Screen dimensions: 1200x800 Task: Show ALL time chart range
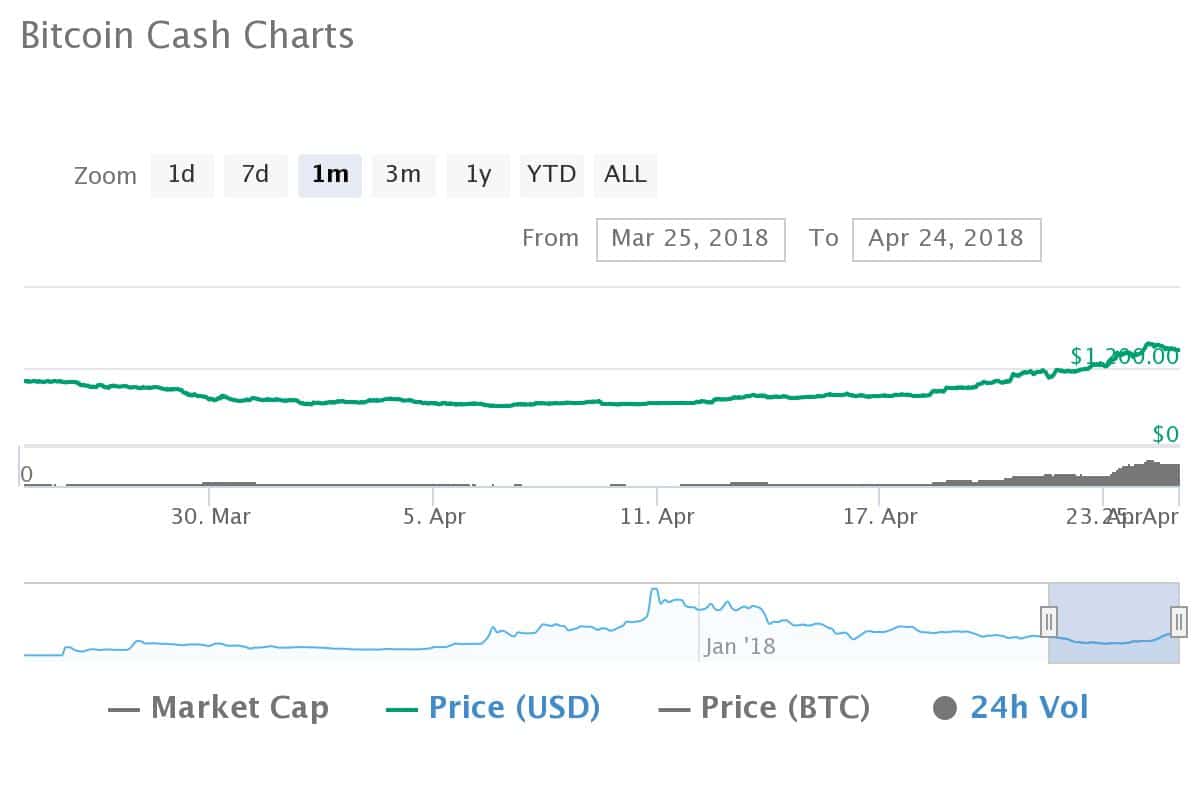tap(625, 175)
